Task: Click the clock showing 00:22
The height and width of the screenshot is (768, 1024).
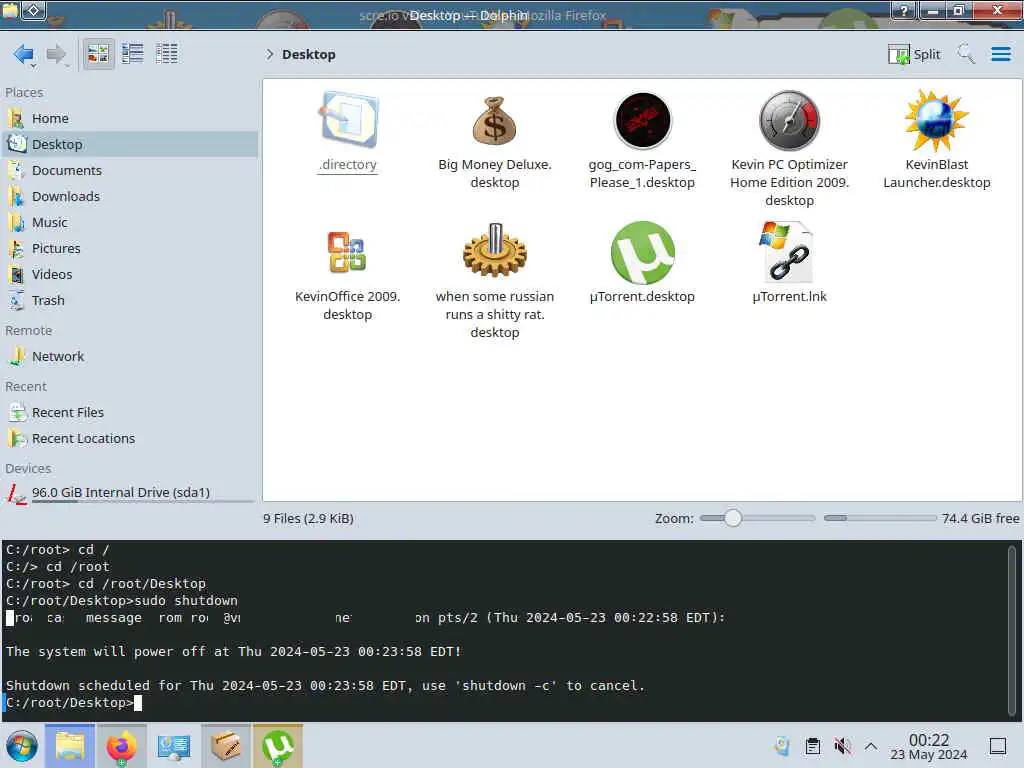Action: pos(929,746)
